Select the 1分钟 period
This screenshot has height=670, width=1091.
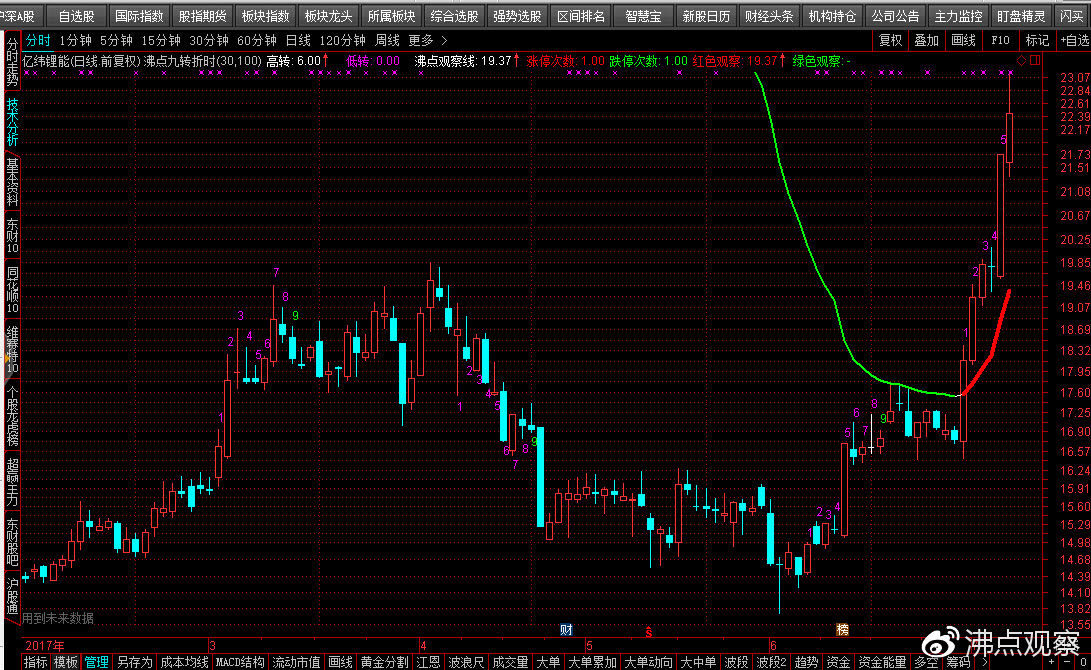75,40
